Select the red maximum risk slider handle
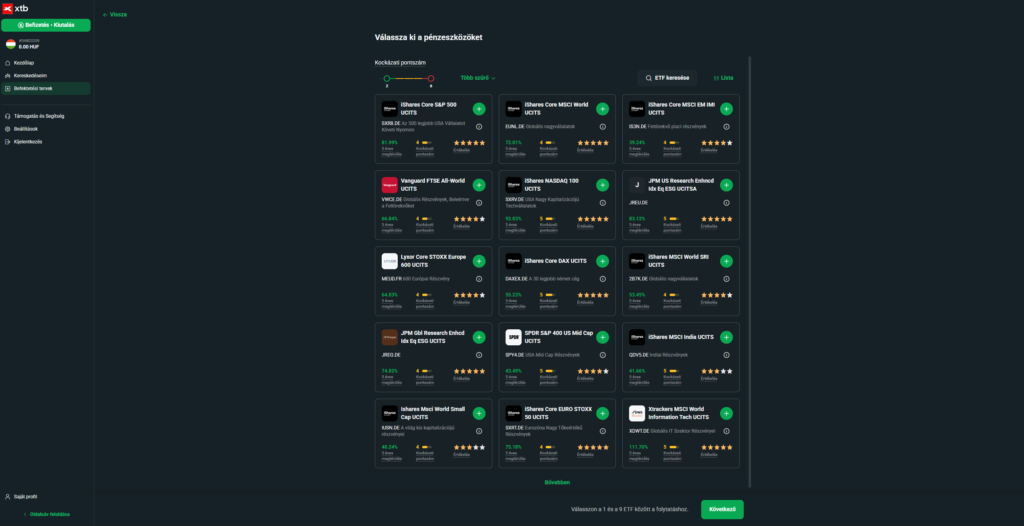 pos(431,78)
